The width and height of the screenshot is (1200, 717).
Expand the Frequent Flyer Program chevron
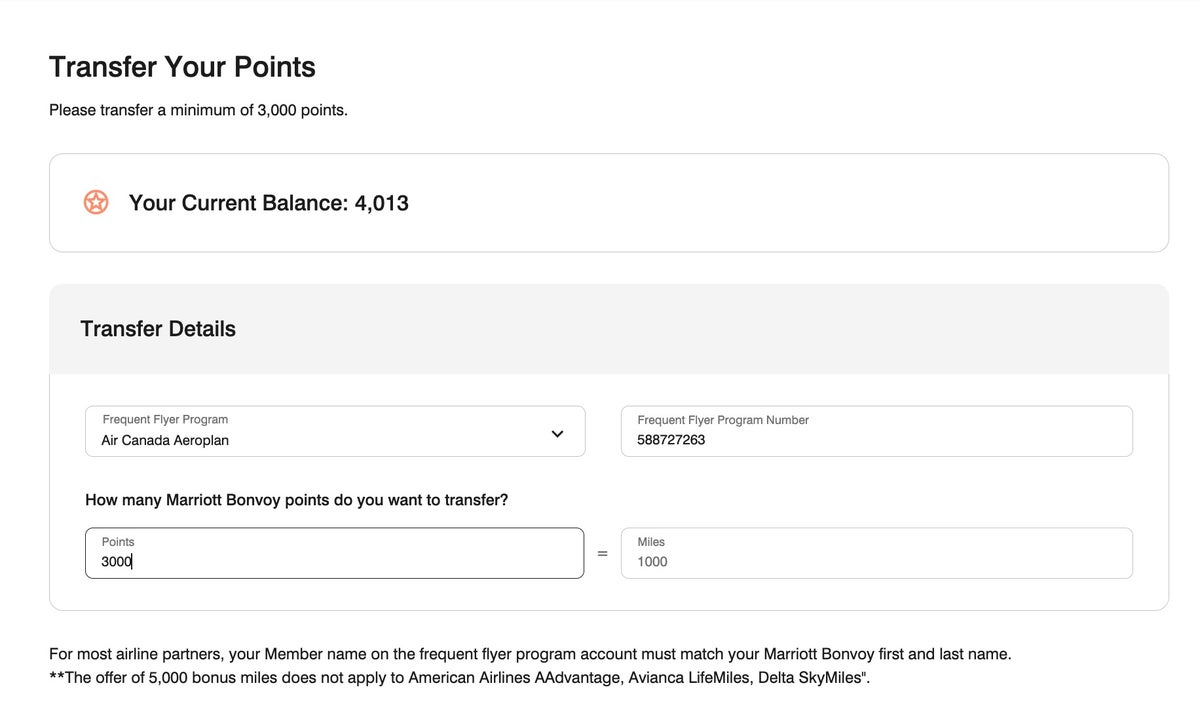[557, 433]
